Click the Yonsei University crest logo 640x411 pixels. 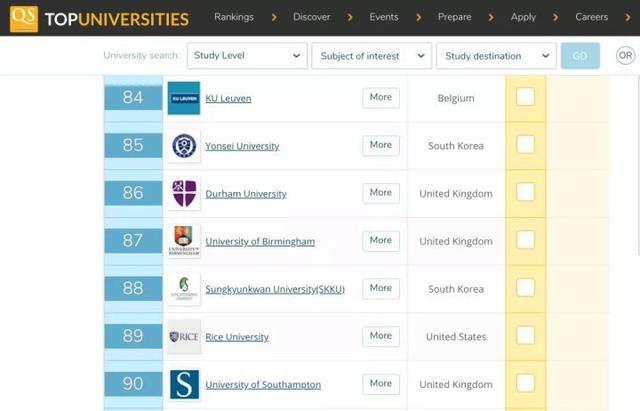coord(184,146)
